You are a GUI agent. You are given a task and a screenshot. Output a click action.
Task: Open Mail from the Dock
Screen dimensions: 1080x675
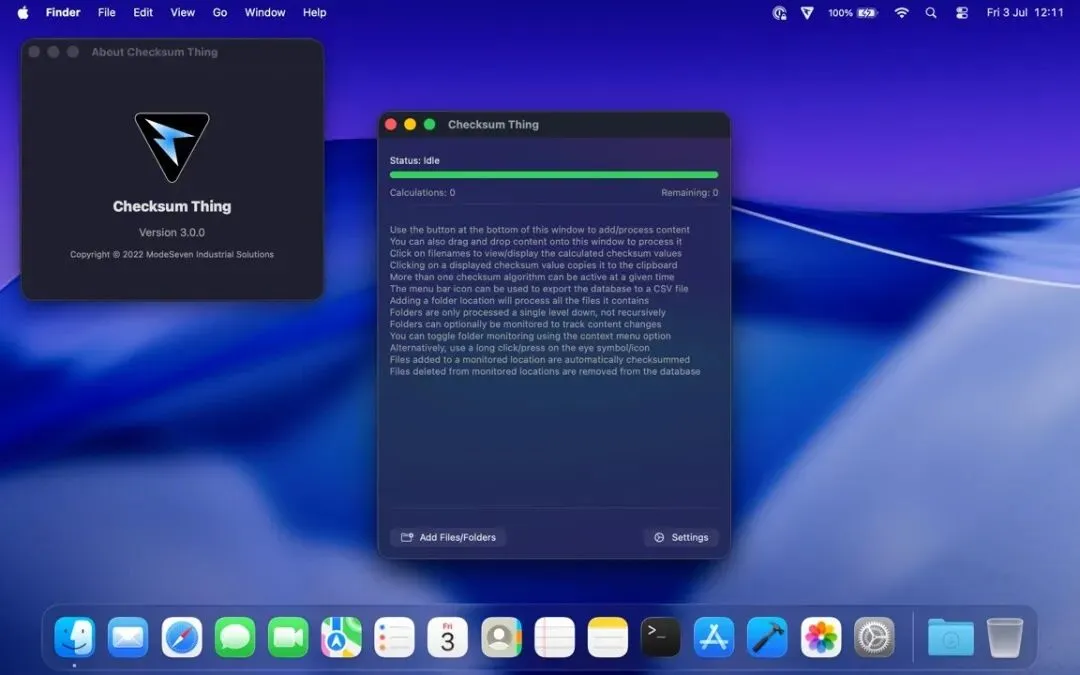pos(128,637)
